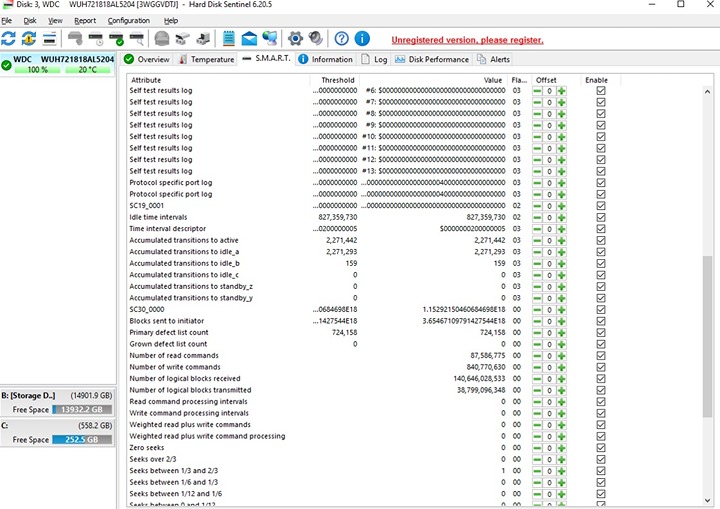Toggle Enable checkbox for Time interval descriptor
Viewport: 720px width, 509px height.
[x=601, y=229]
